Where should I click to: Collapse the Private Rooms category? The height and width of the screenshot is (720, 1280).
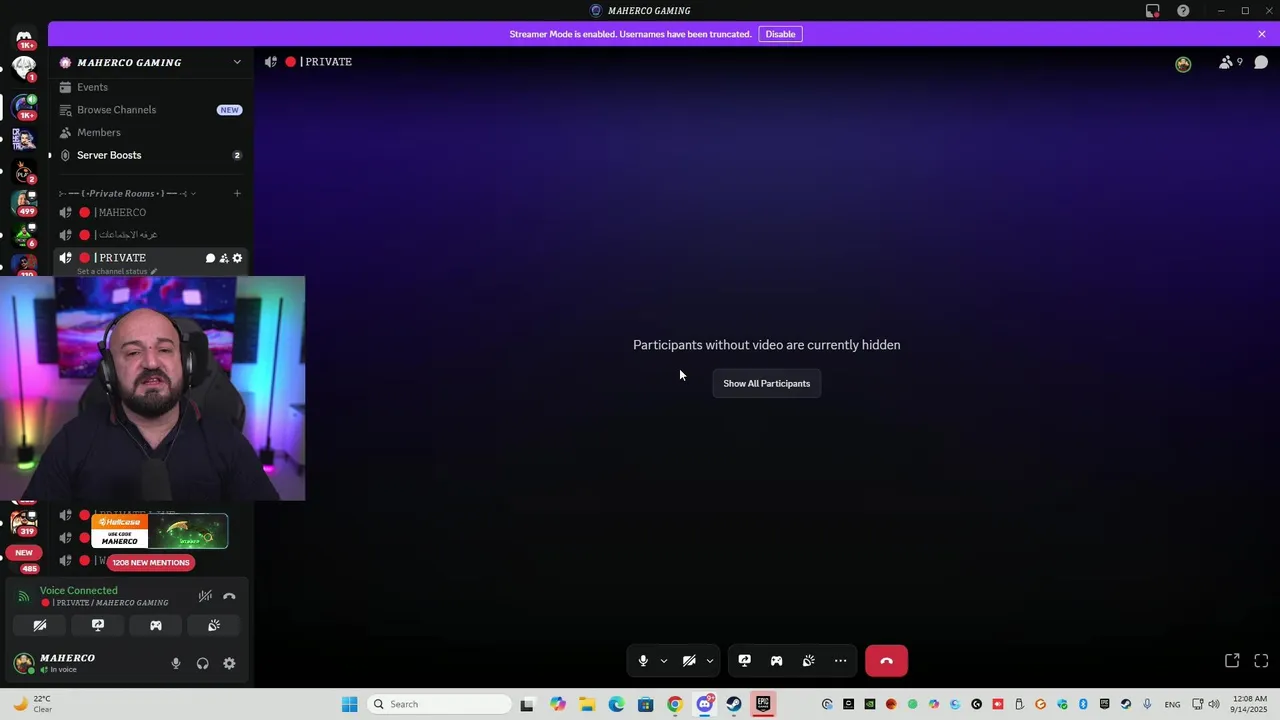(127, 193)
